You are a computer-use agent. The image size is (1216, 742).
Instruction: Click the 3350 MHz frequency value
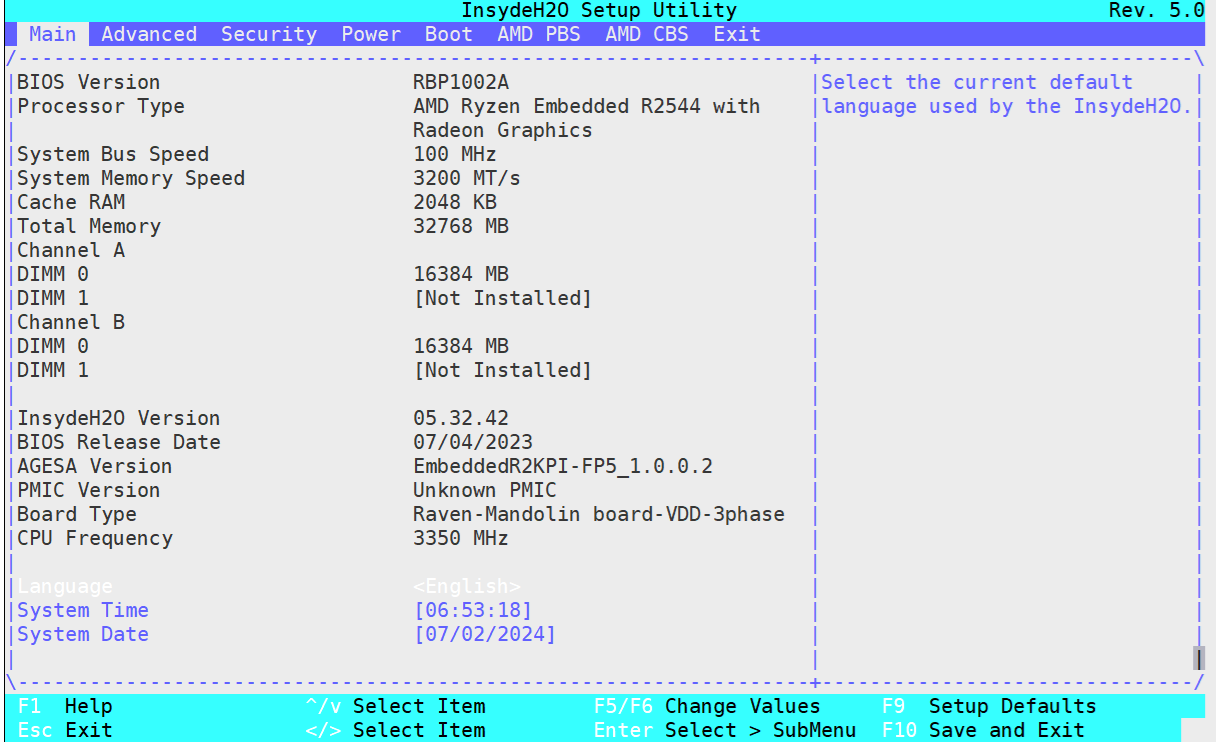click(461, 538)
